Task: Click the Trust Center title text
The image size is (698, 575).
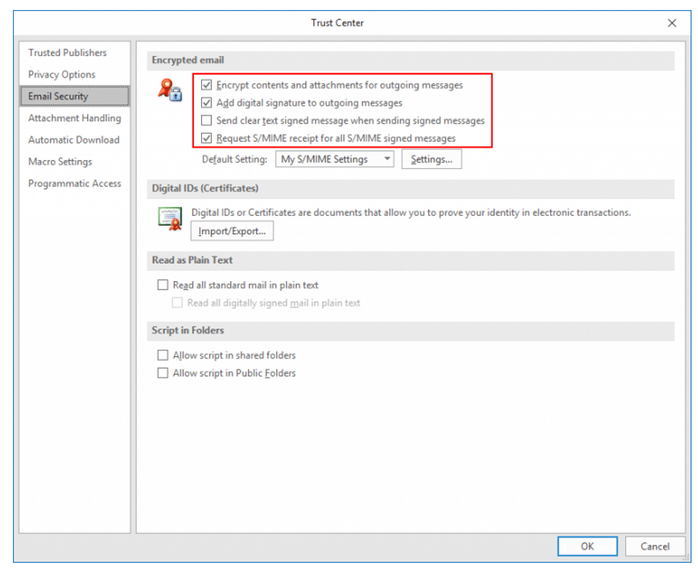Action: point(337,23)
